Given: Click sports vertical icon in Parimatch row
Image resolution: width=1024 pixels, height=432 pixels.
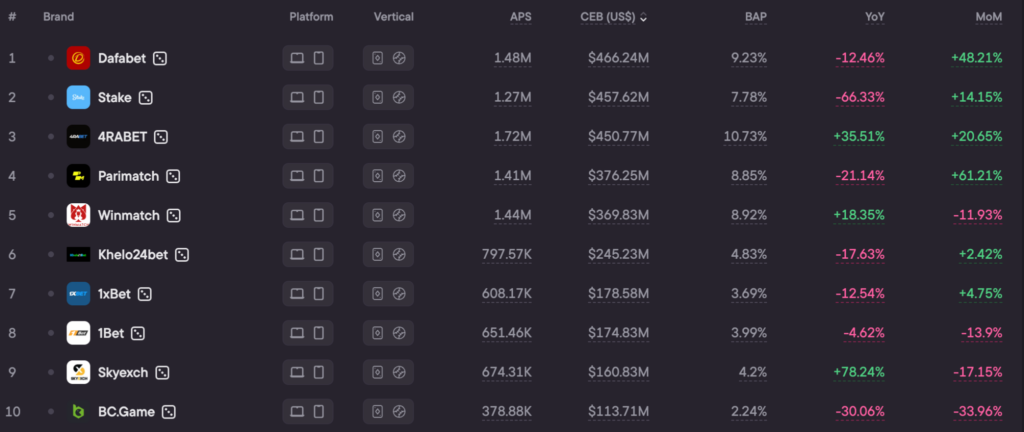Looking at the screenshot, I should pos(399,176).
